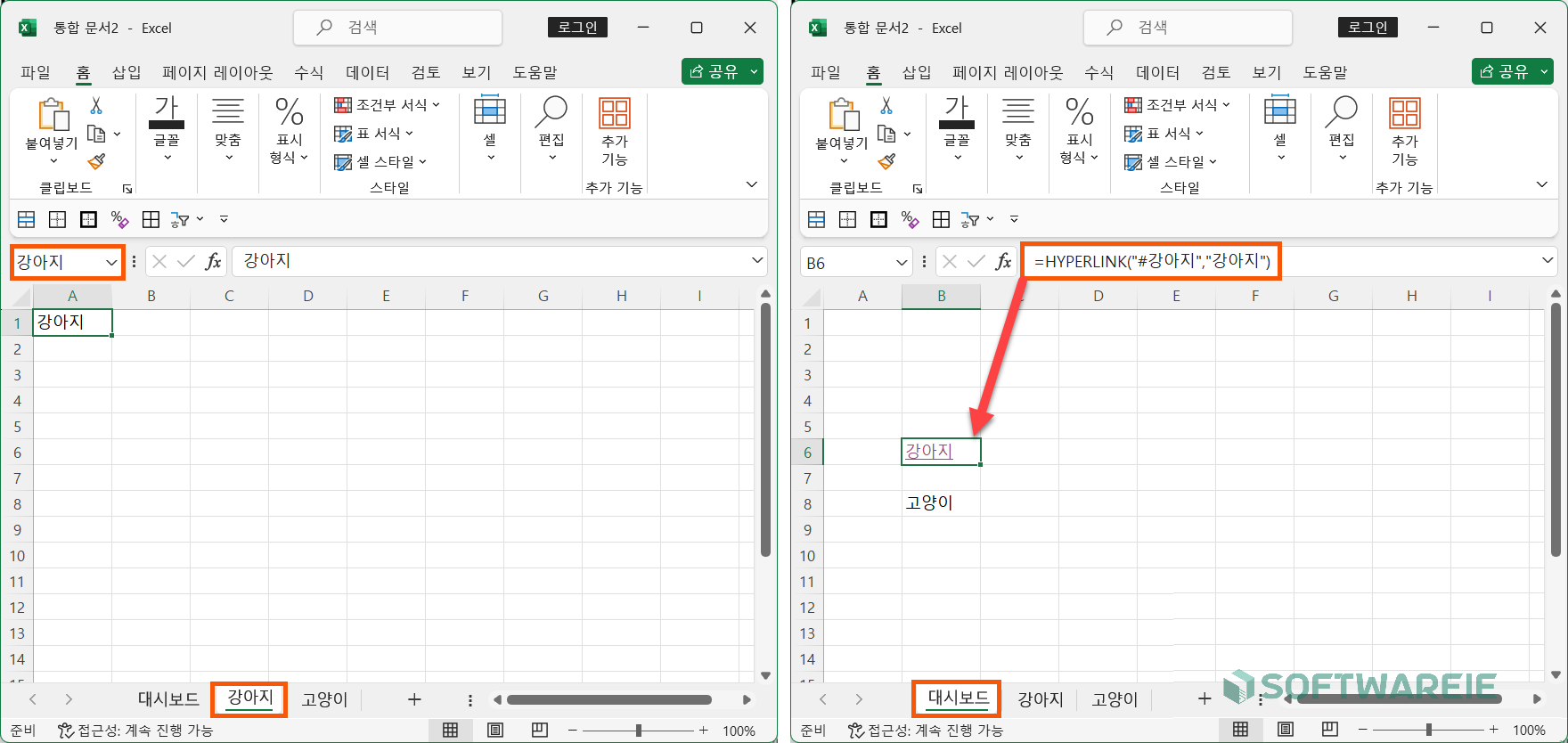The height and width of the screenshot is (743, 1568).
Task: Select Page Break Preview in left status bar
Action: click(540, 730)
